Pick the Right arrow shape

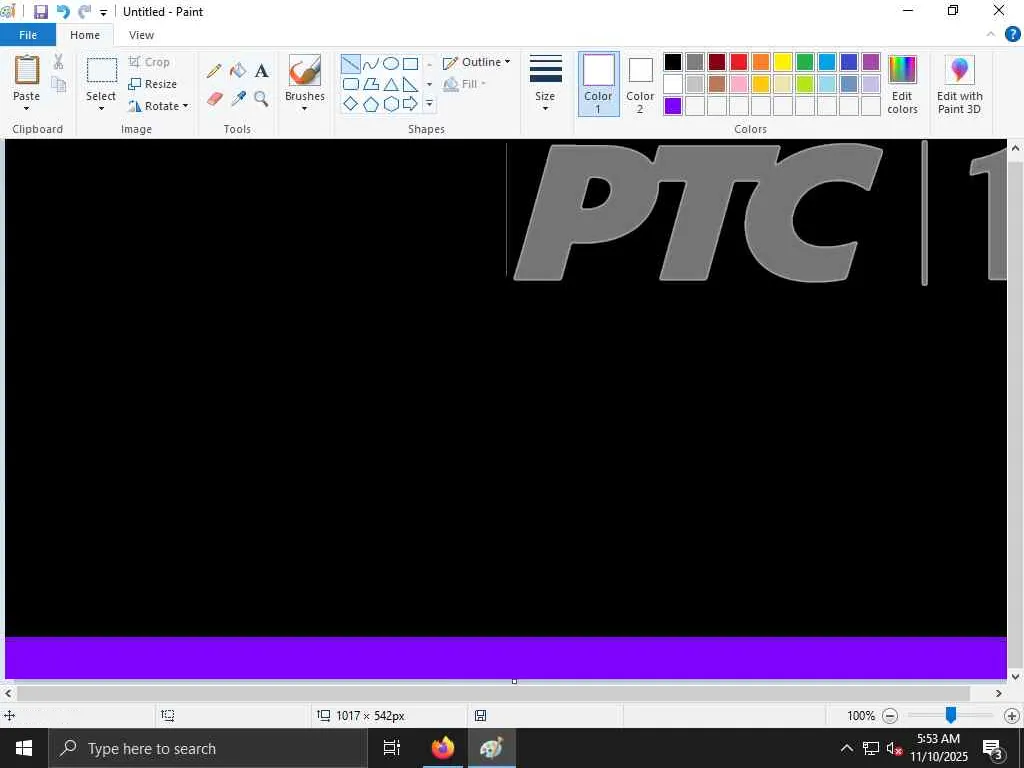pyautogui.click(x=410, y=104)
